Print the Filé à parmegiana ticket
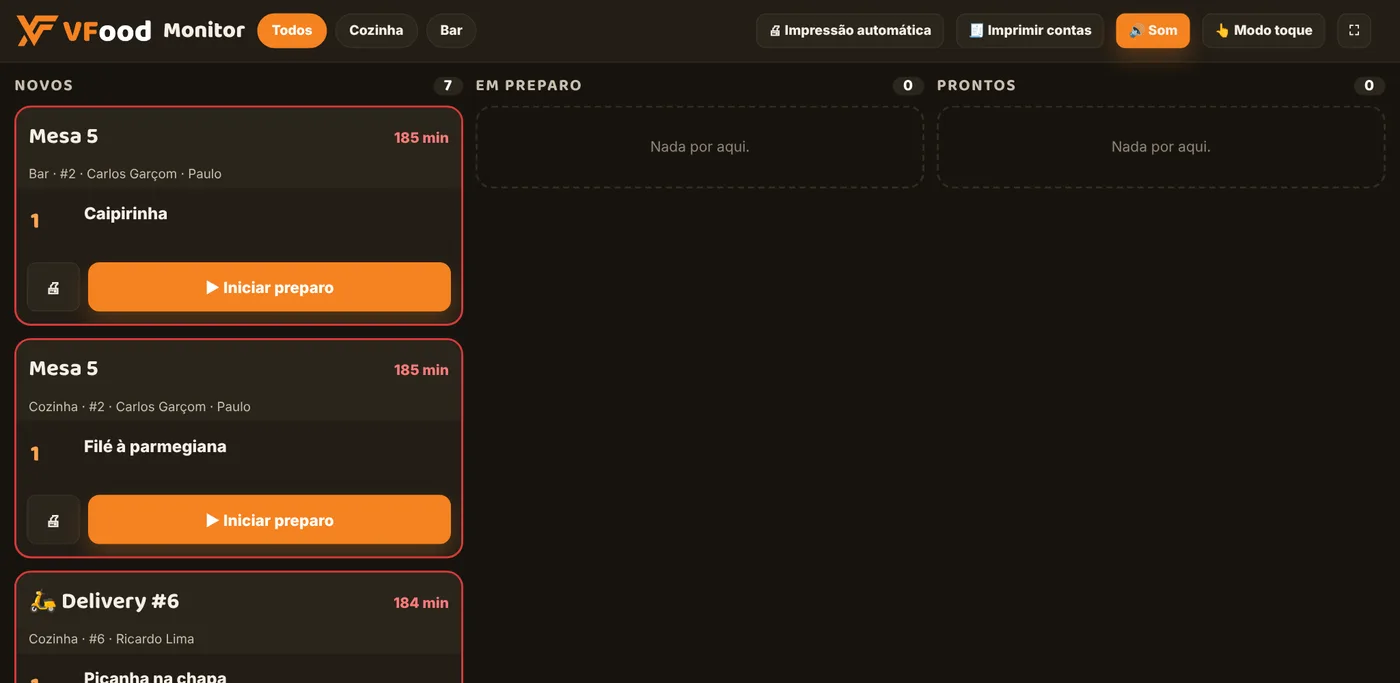The image size is (1400, 683). coord(53,520)
